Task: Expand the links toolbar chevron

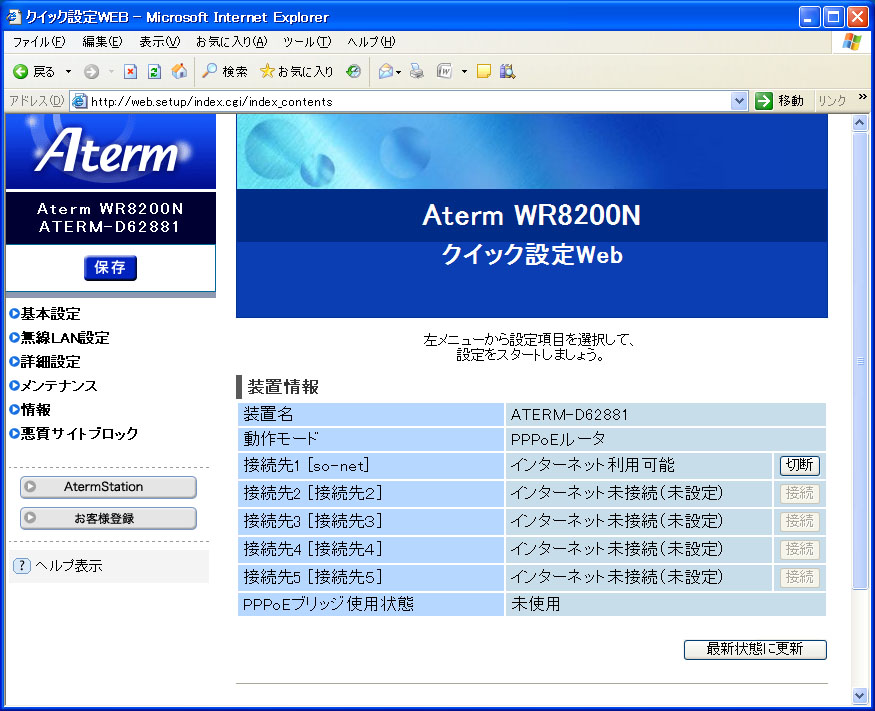Action: point(863,97)
